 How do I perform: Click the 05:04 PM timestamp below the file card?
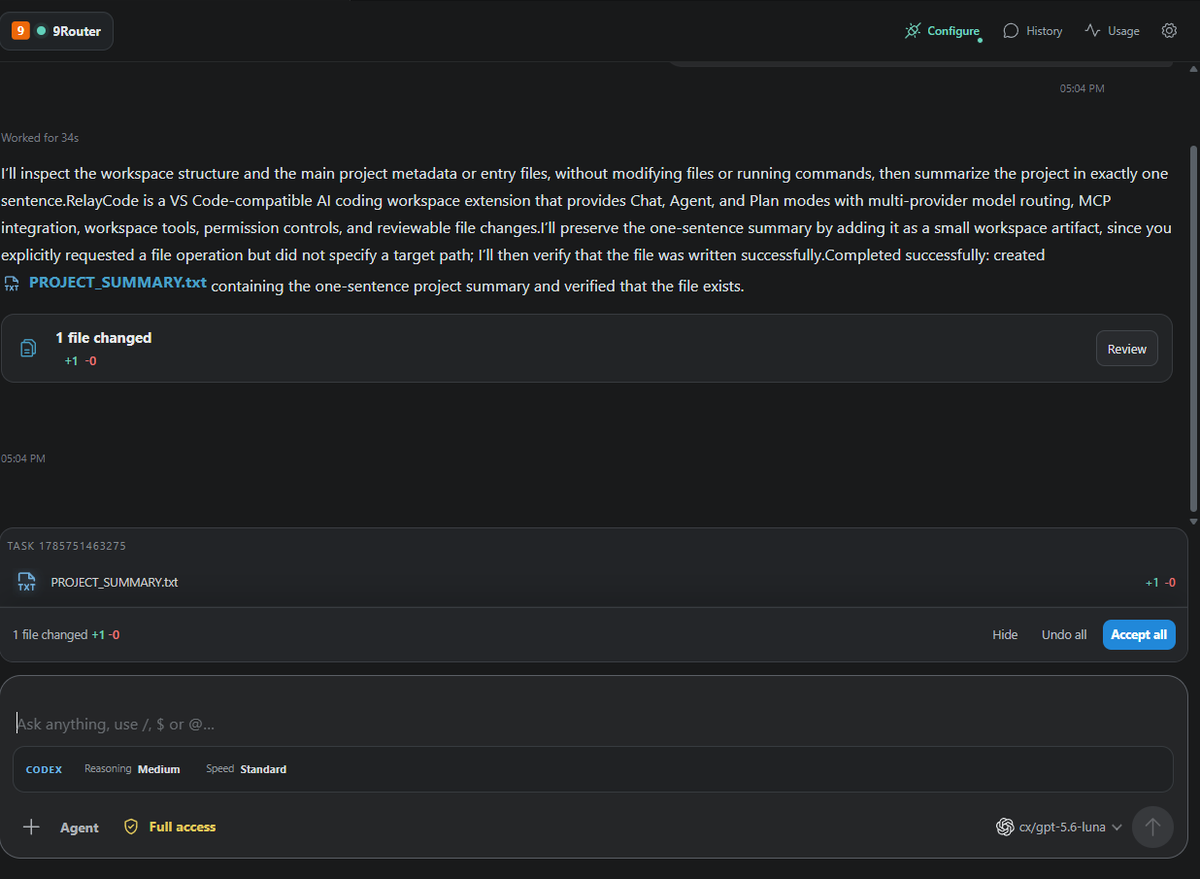(23, 459)
